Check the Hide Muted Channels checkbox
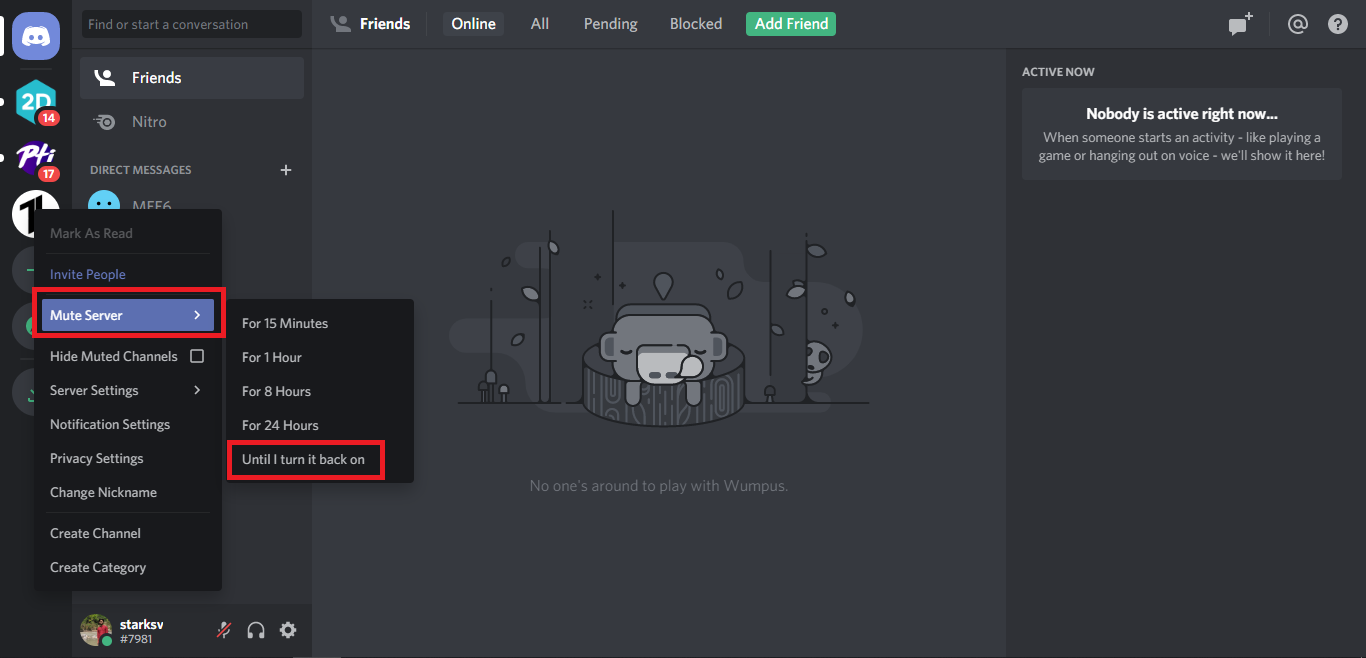This screenshot has height=658, width=1366. [197, 356]
